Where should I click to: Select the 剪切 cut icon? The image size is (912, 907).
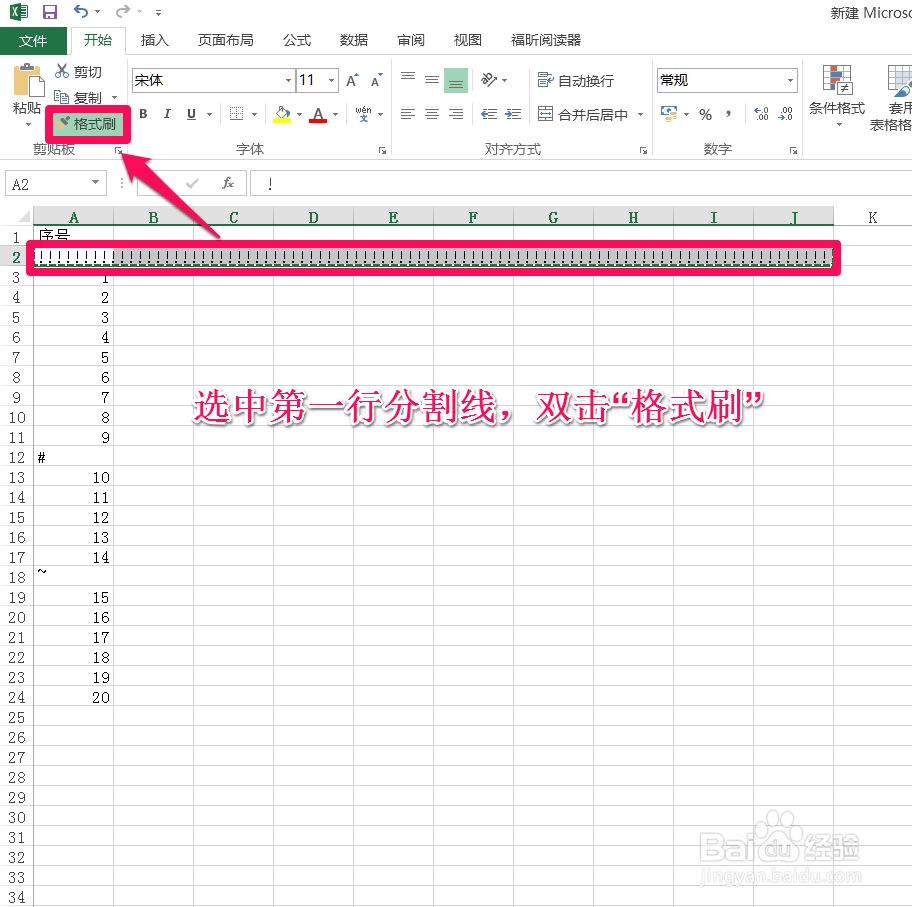tap(60, 71)
